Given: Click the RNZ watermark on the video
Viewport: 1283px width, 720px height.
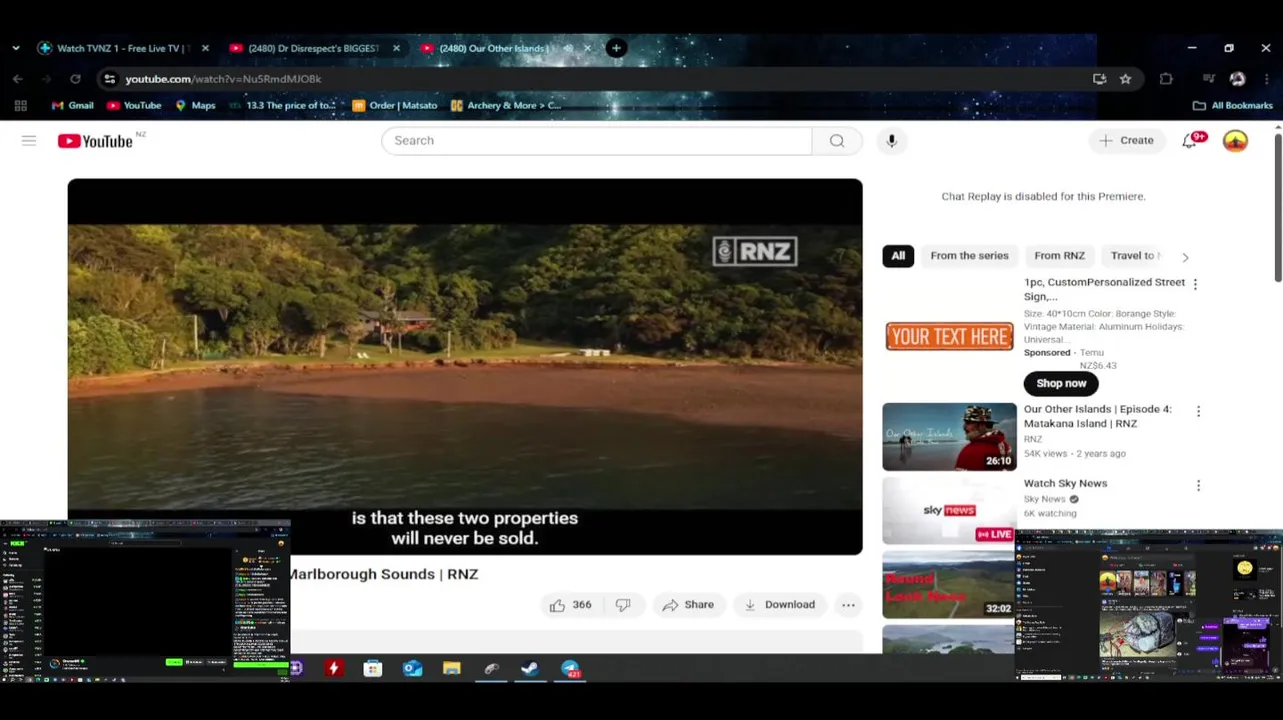Looking at the screenshot, I should (x=755, y=252).
